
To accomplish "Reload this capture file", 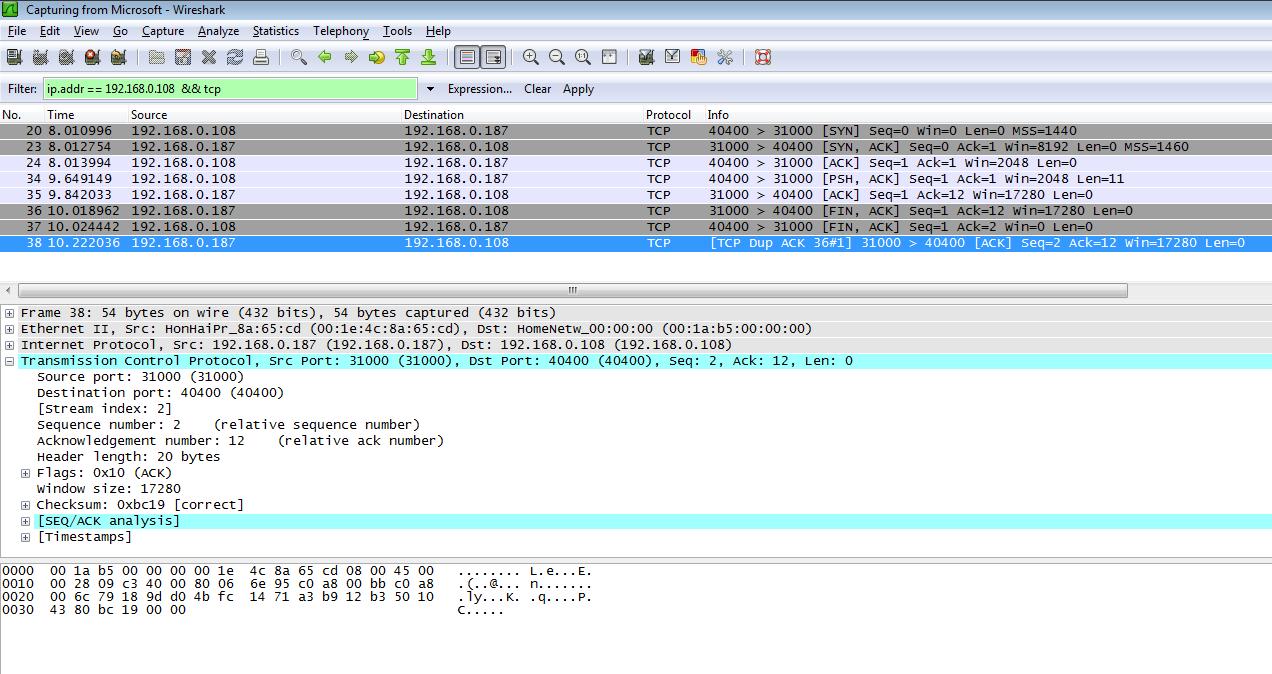I will click(x=235, y=57).
